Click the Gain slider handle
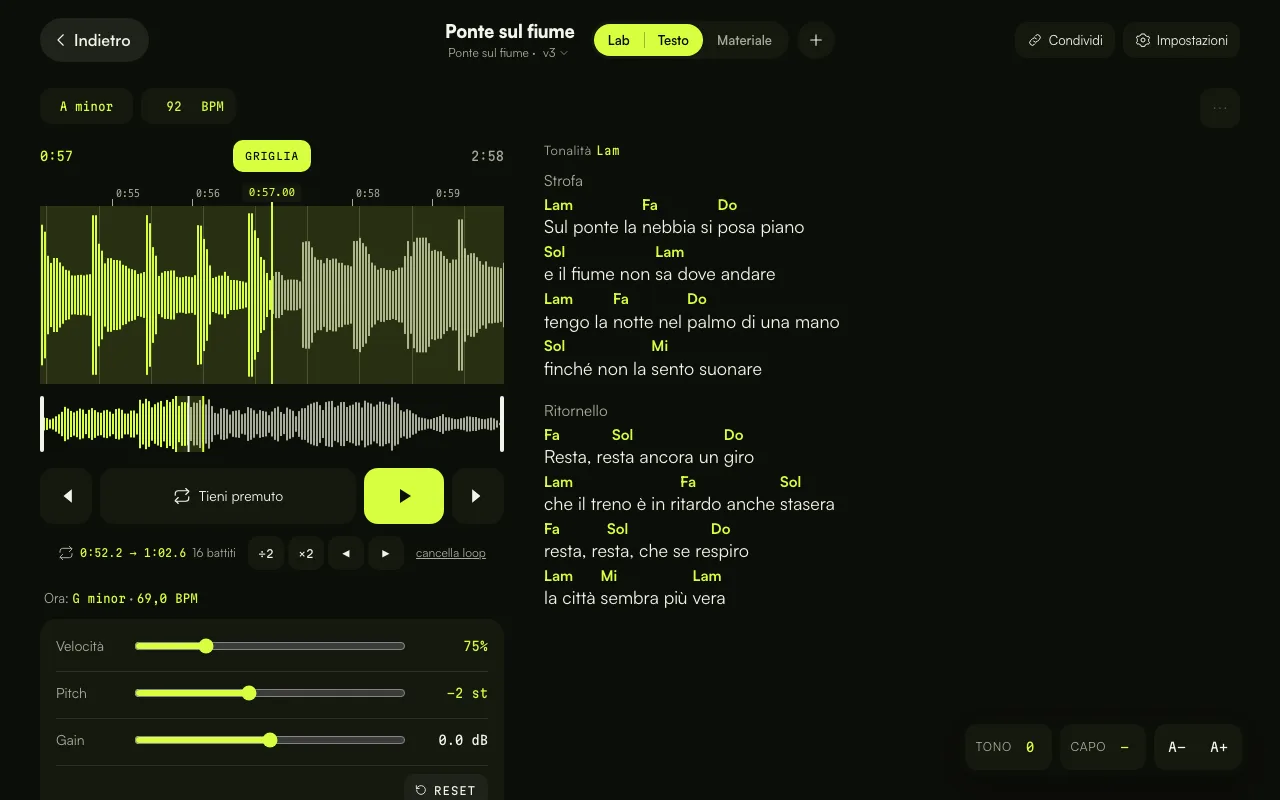 270,740
